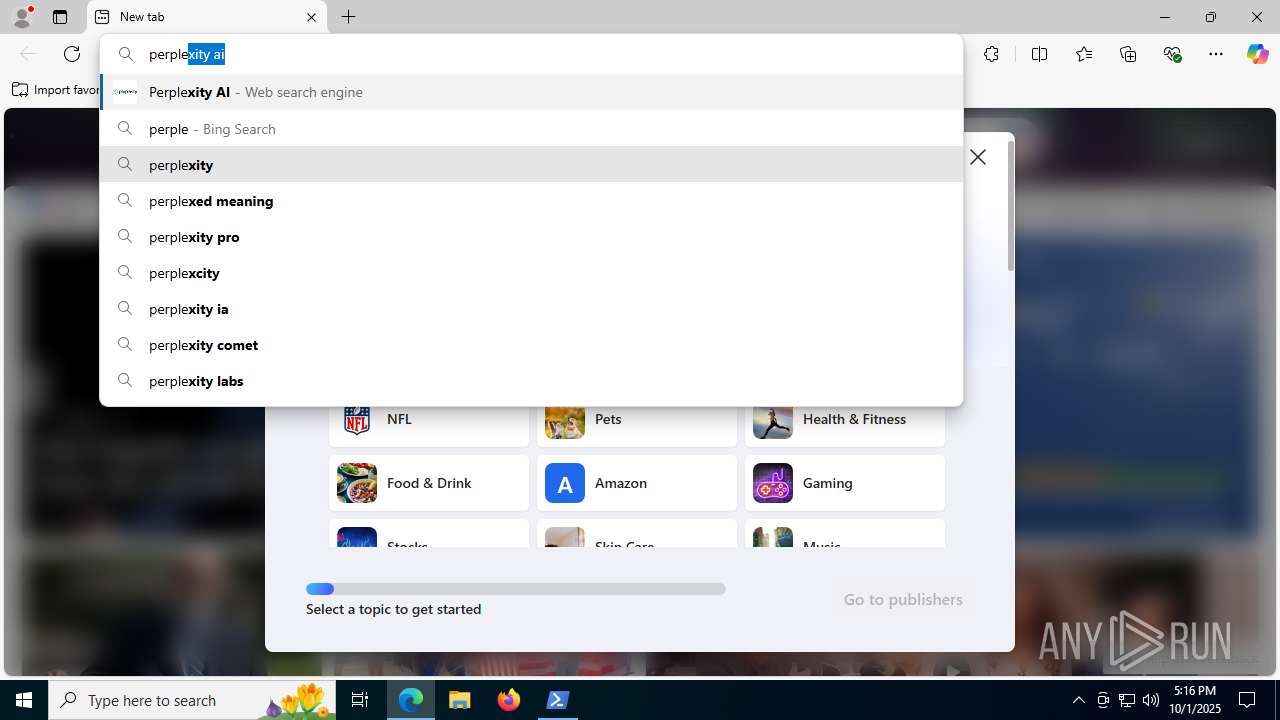Open Task View on taskbar
1280x720 pixels.
tap(360, 700)
